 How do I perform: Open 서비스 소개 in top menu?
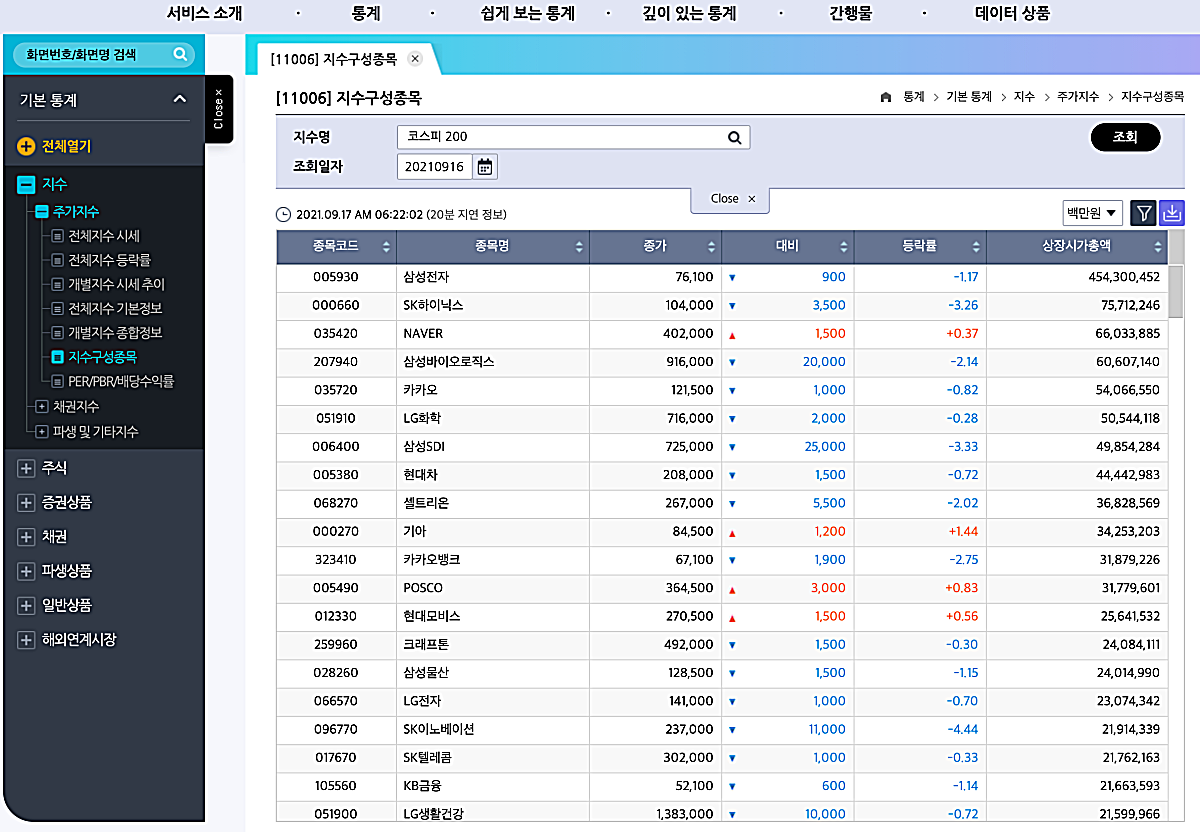coord(204,14)
